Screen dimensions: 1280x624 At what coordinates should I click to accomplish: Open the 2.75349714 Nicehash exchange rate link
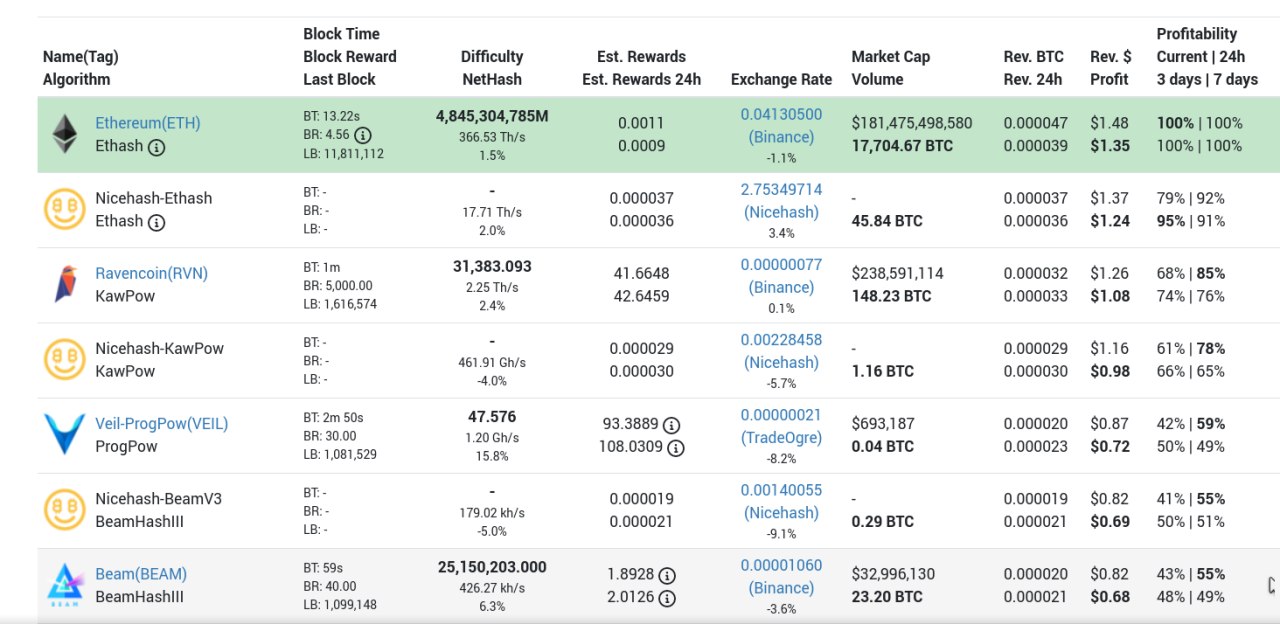[x=781, y=201]
